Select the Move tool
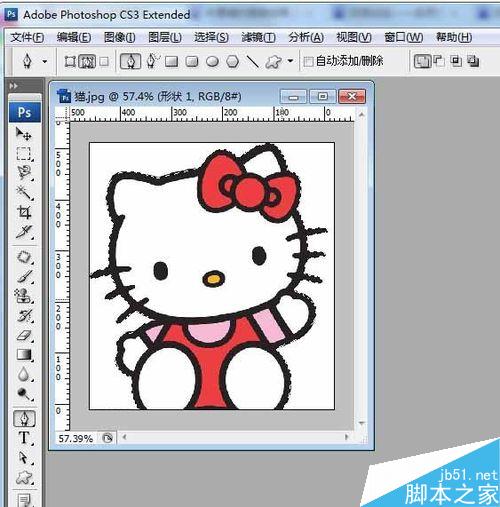Viewport: 500px width, 507px height. coord(23,134)
